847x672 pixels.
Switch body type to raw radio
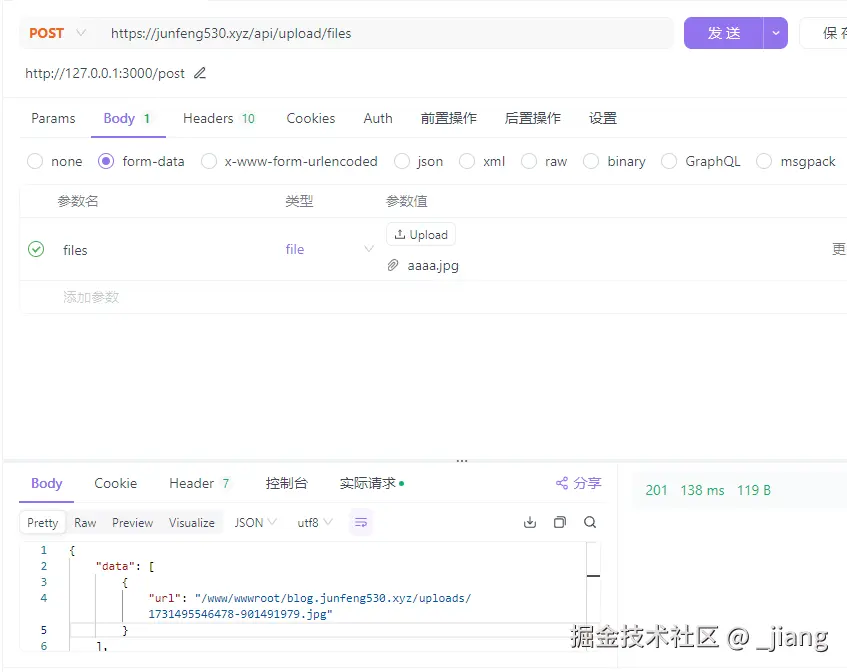click(x=528, y=160)
